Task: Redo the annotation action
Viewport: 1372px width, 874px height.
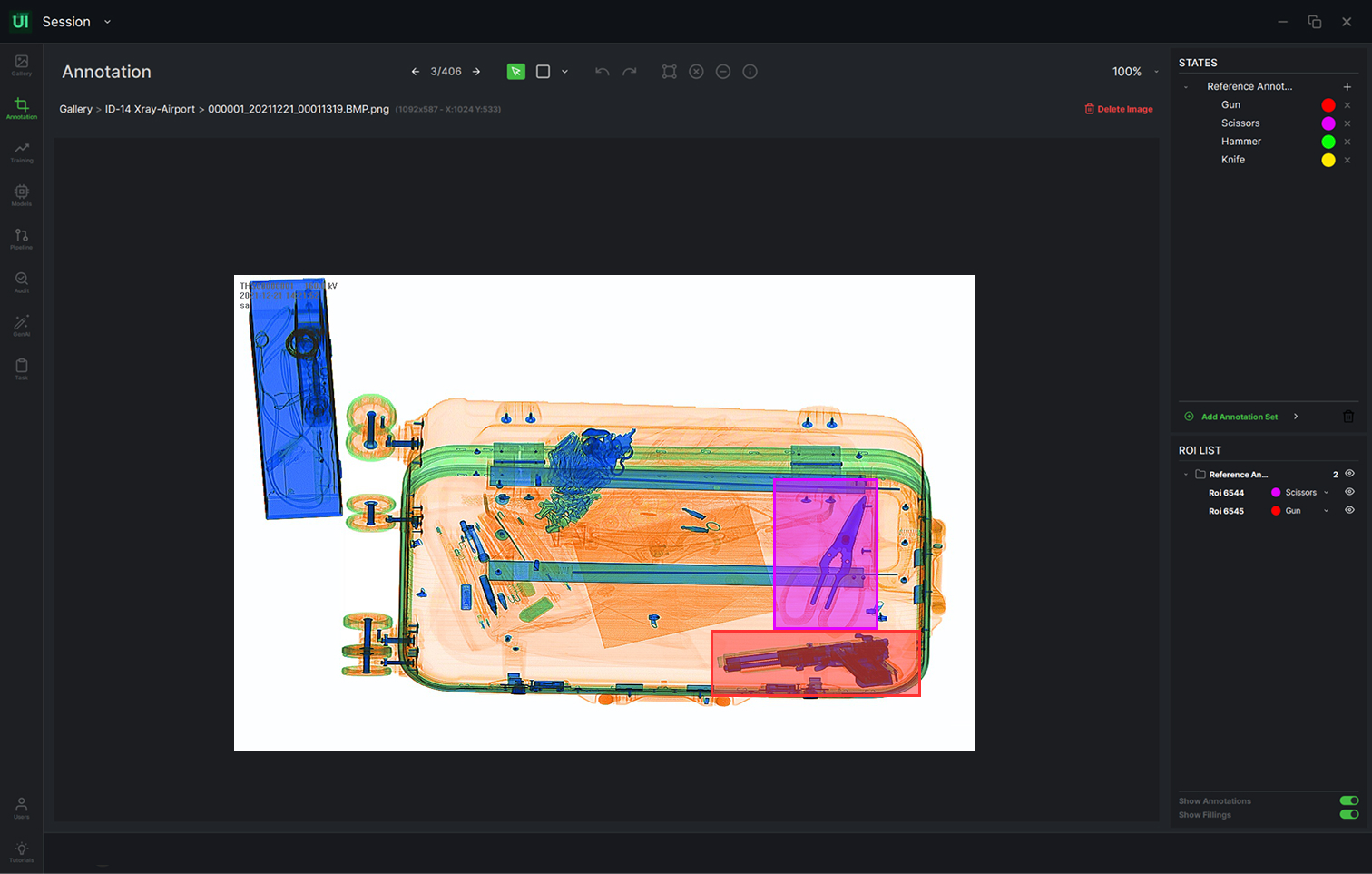Action: 630,72
